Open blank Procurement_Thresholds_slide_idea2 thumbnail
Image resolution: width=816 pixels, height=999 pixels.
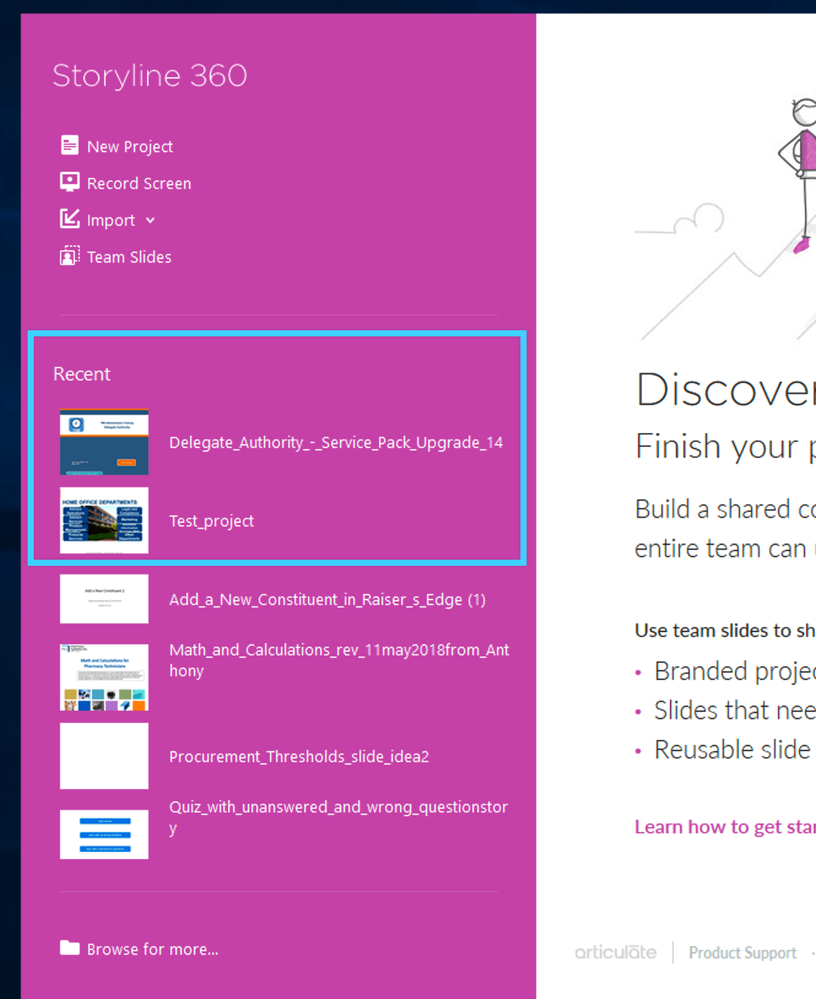click(104, 756)
